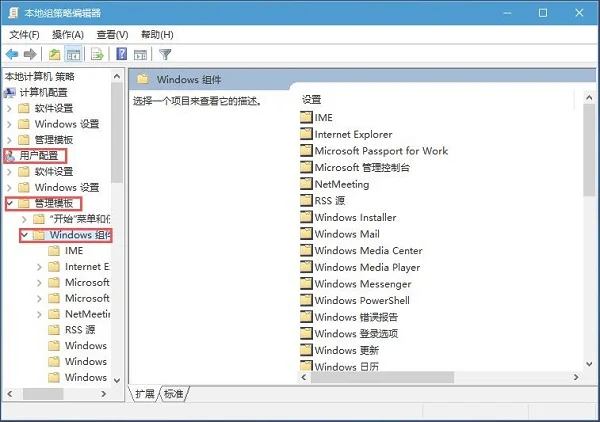Screen dimensions: 600x422
Task: Expand the NetMeeting tree node arrow
Action: 39,314
